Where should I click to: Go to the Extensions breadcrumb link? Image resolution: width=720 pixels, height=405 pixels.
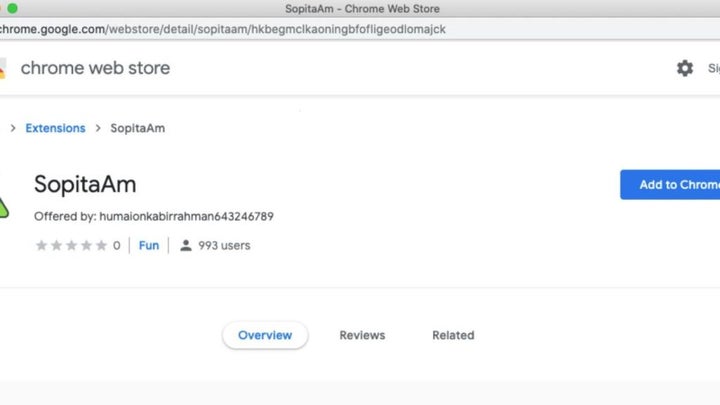click(x=55, y=128)
